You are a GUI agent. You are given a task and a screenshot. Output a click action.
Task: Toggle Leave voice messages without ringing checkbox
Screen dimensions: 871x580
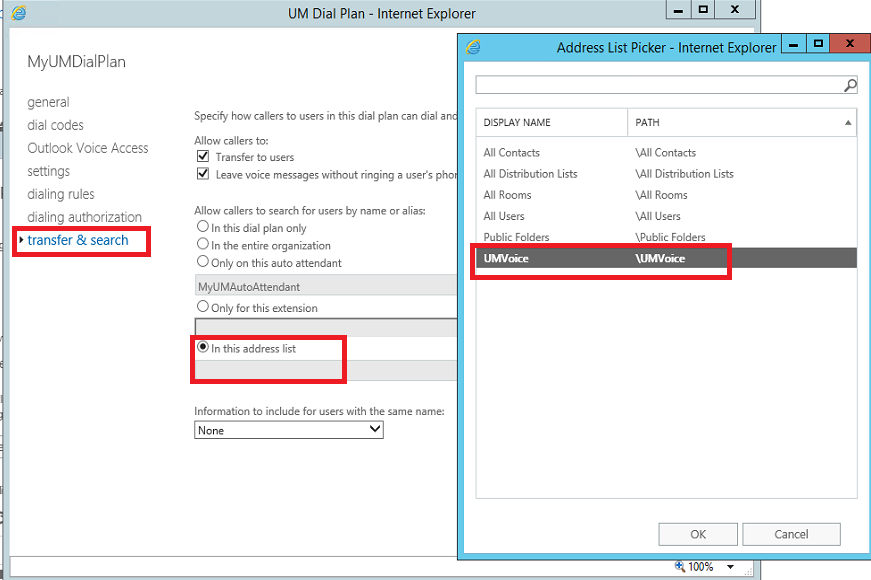(x=202, y=174)
